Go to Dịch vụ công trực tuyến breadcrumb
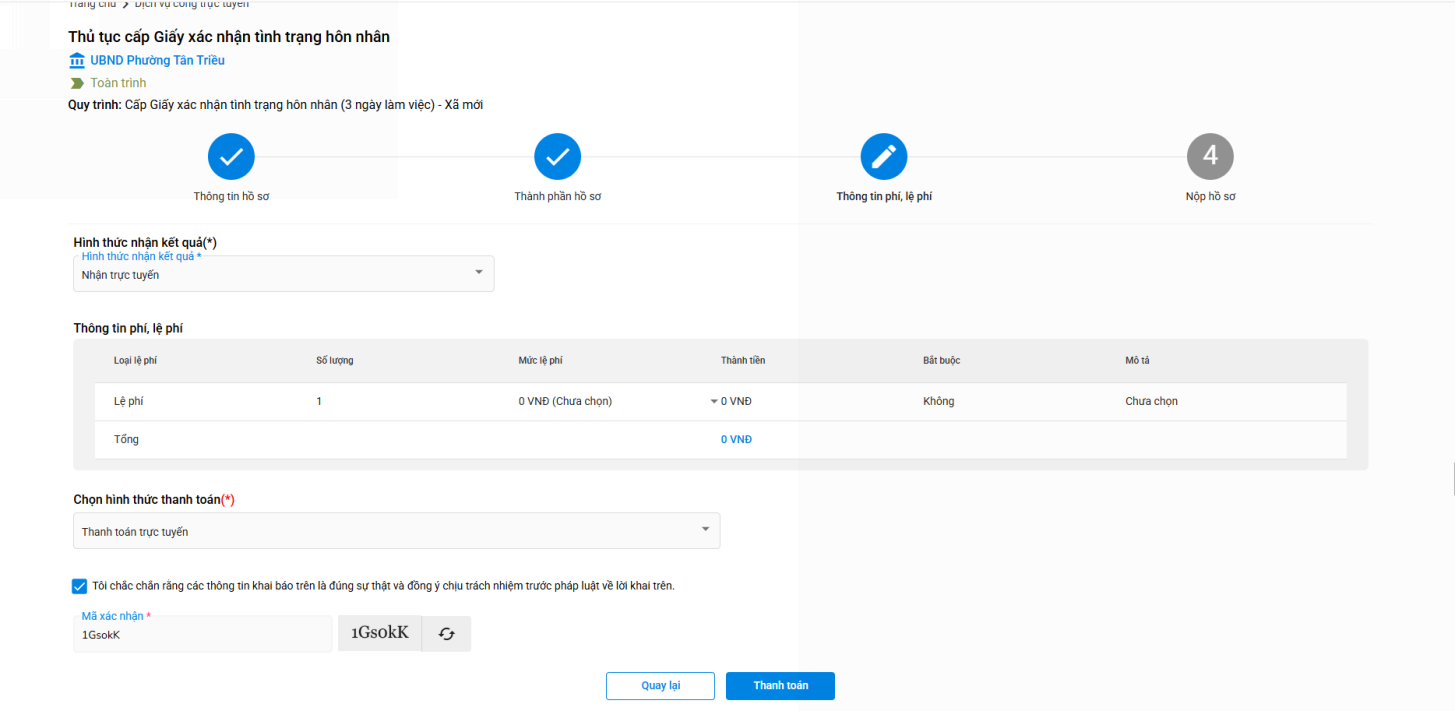This screenshot has width=1455, height=711. (x=192, y=5)
